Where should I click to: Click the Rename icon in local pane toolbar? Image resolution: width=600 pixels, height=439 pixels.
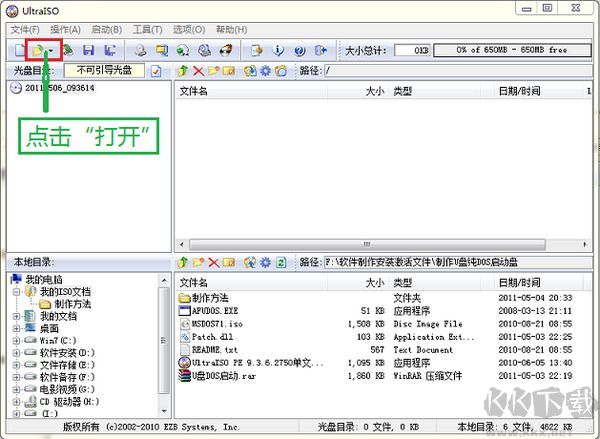tap(229, 262)
